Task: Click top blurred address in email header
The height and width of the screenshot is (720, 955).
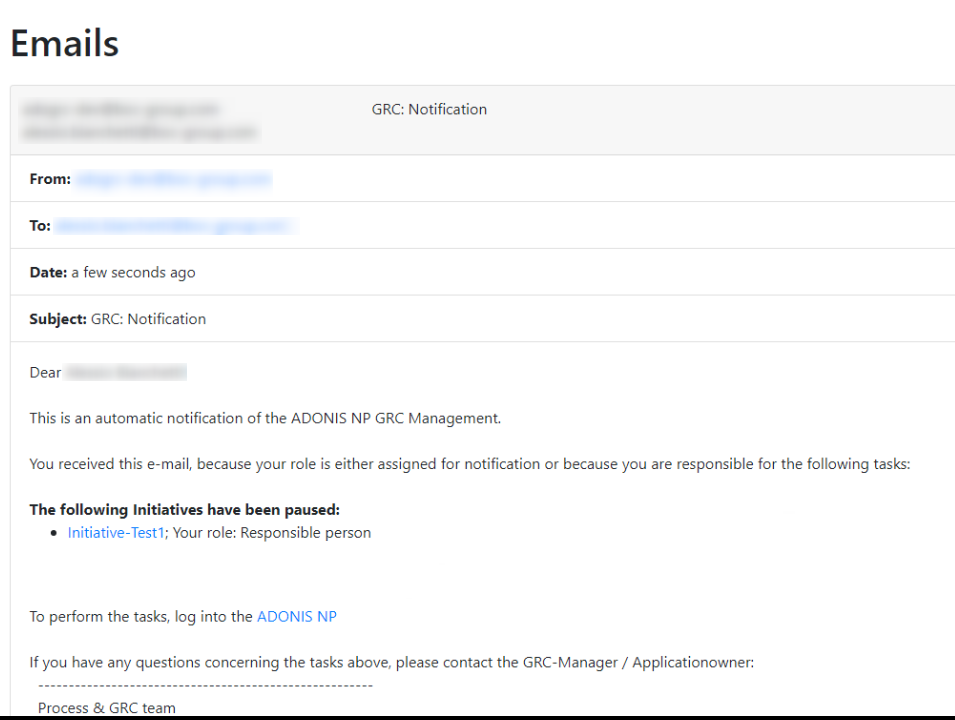Action: [119, 108]
